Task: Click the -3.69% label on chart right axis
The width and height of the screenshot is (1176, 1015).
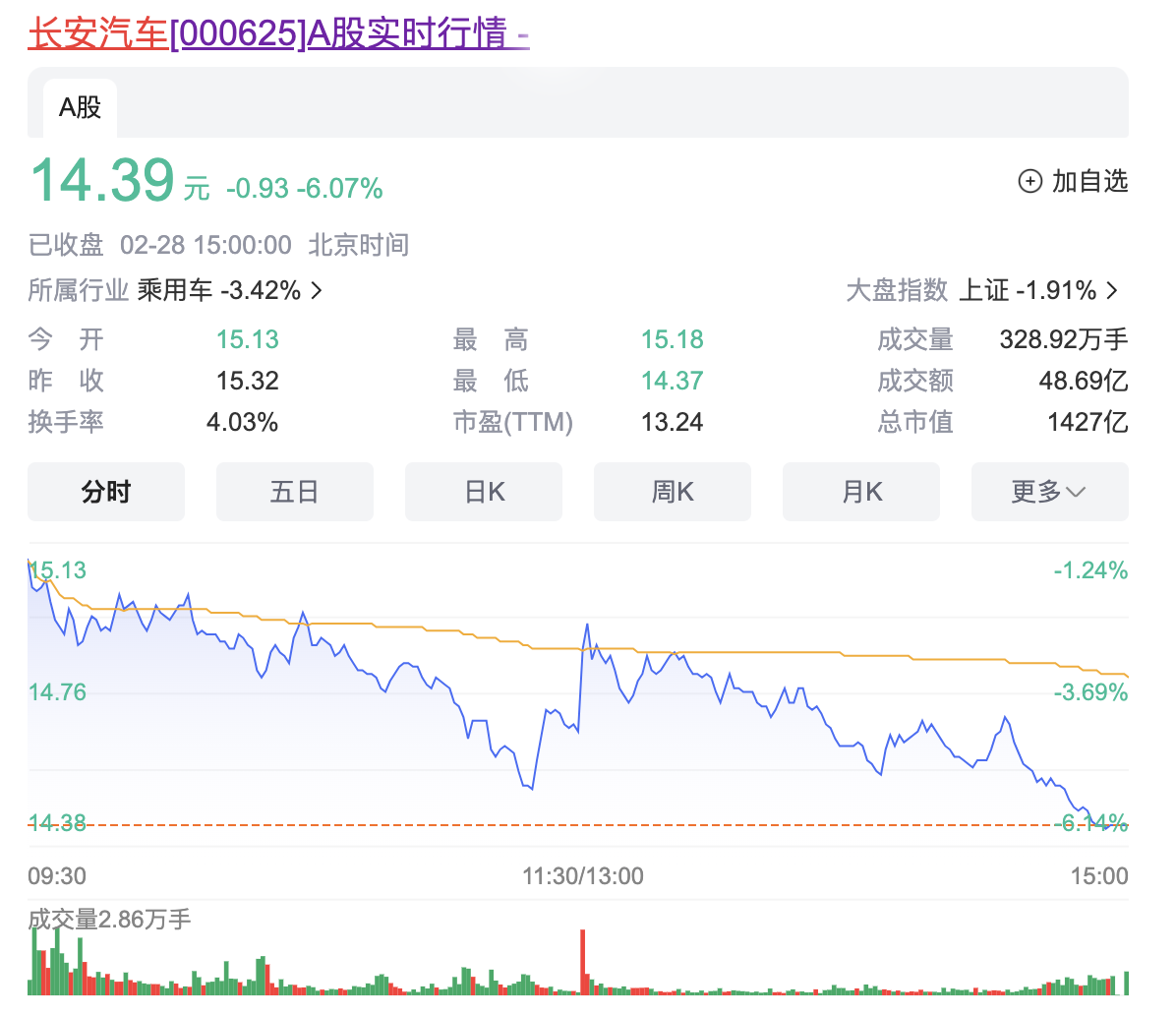Action: click(1090, 692)
